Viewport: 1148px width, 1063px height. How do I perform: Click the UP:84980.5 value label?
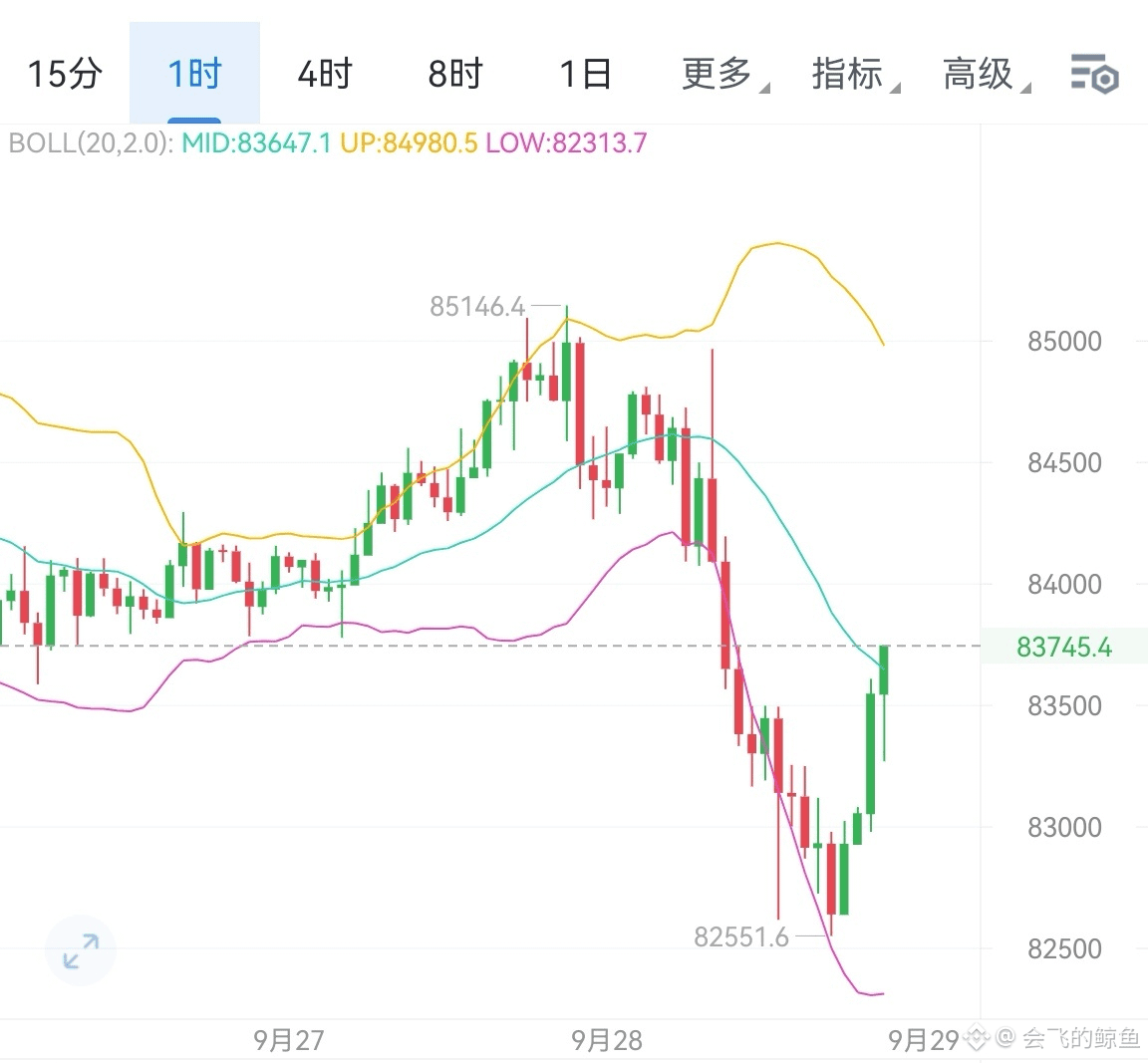tap(409, 142)
